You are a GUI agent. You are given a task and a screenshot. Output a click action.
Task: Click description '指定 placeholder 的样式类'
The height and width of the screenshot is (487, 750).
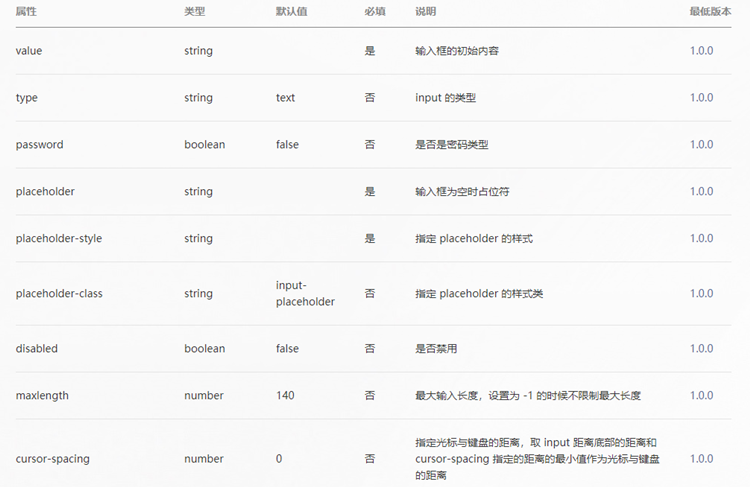point(479,293)
